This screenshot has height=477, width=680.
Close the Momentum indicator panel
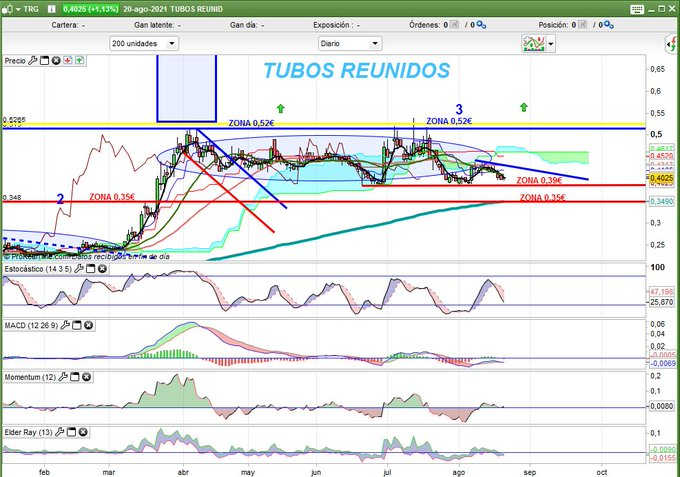pyautogui.click(x=86, y=377)
